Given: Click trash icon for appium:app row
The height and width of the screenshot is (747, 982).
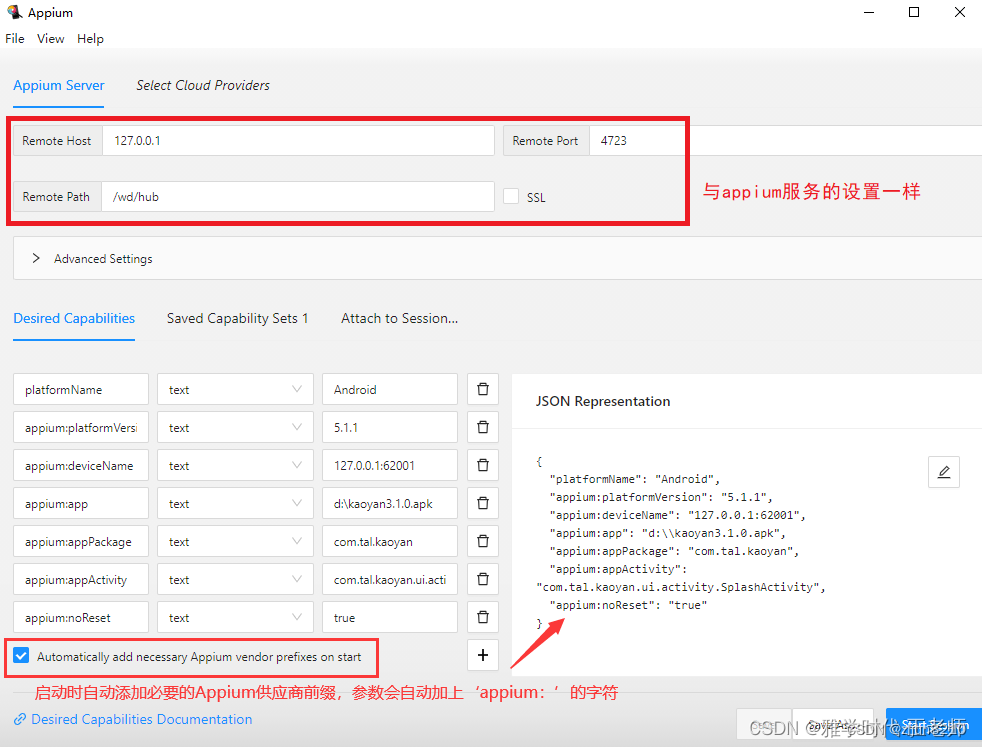Looking at the screenshot, I should pos(483,503).
